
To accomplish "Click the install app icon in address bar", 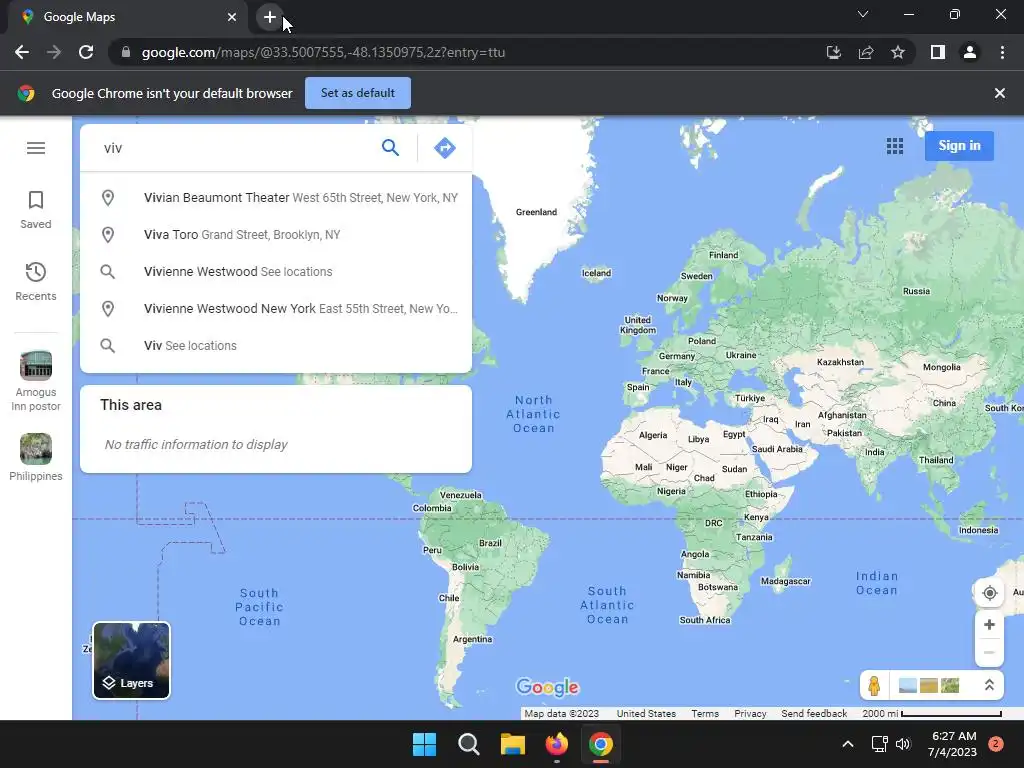I will click(x=833, y=52).
